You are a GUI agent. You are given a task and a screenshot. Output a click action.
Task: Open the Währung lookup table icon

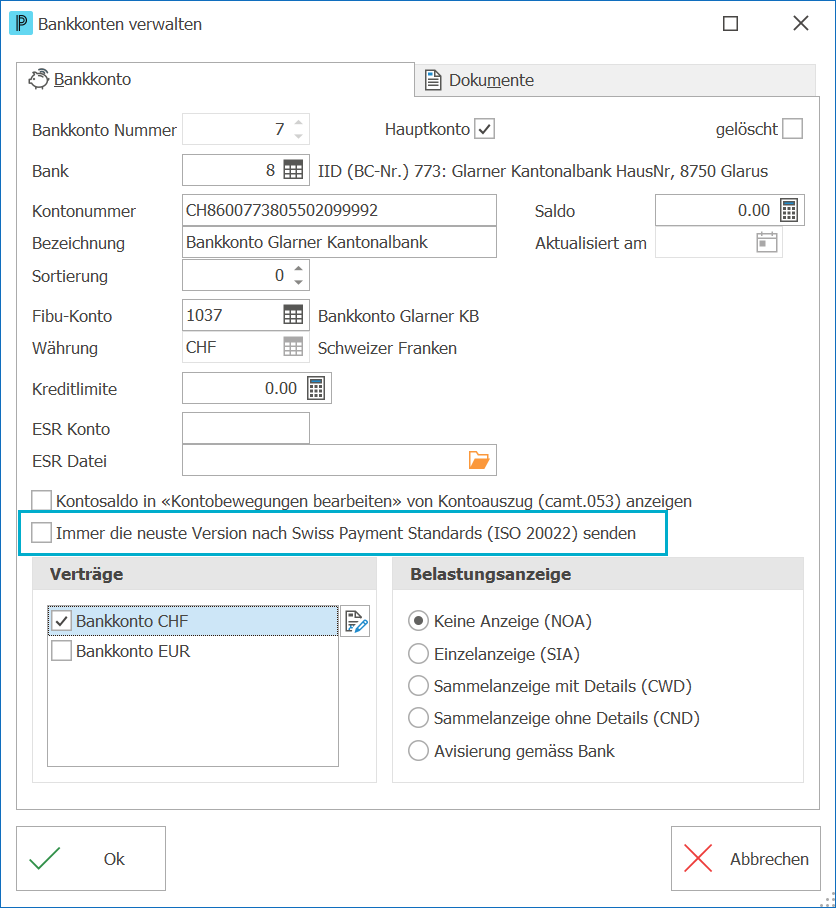(x=293, y=347)
